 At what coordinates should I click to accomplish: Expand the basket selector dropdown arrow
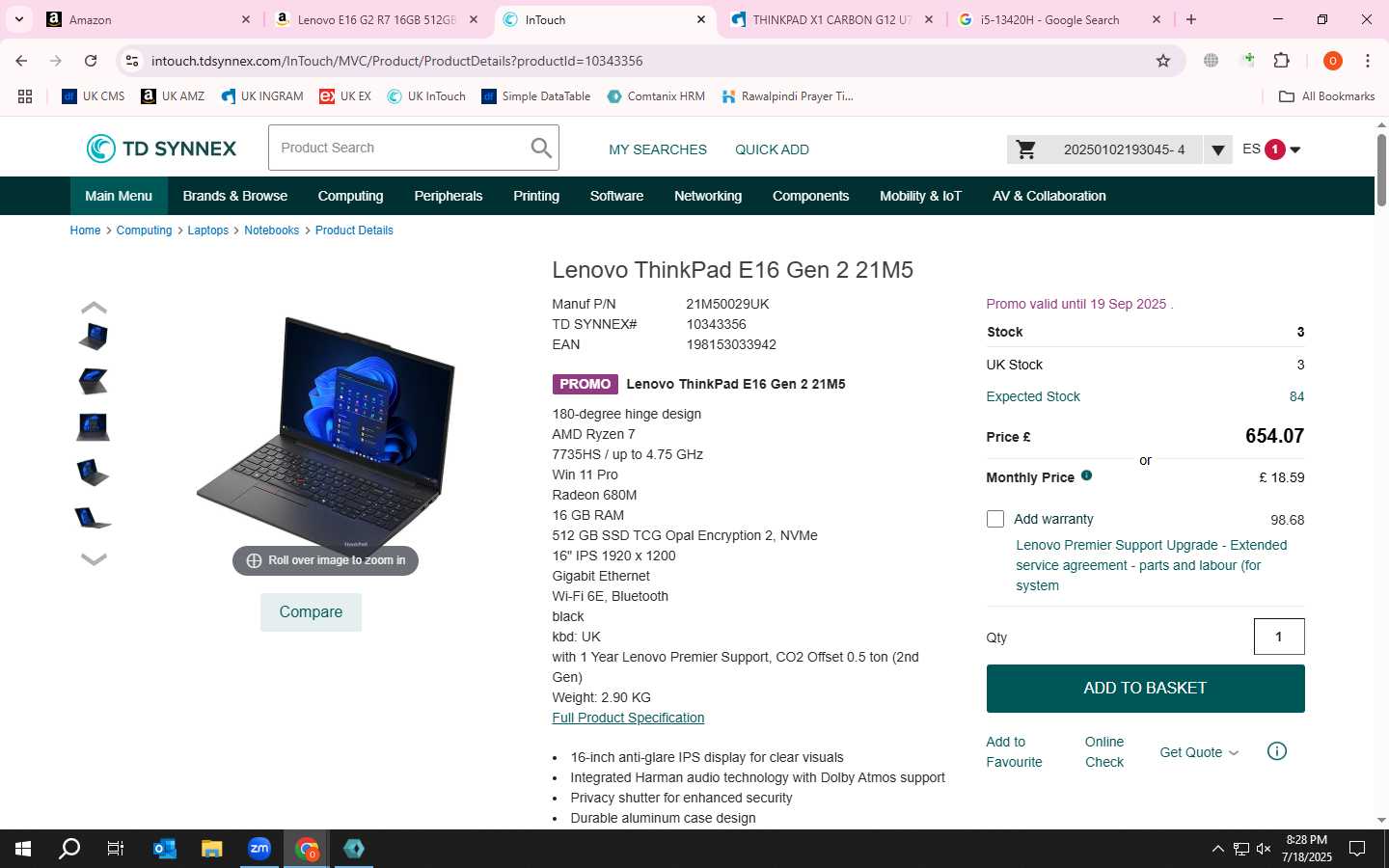click(1217, 149)
